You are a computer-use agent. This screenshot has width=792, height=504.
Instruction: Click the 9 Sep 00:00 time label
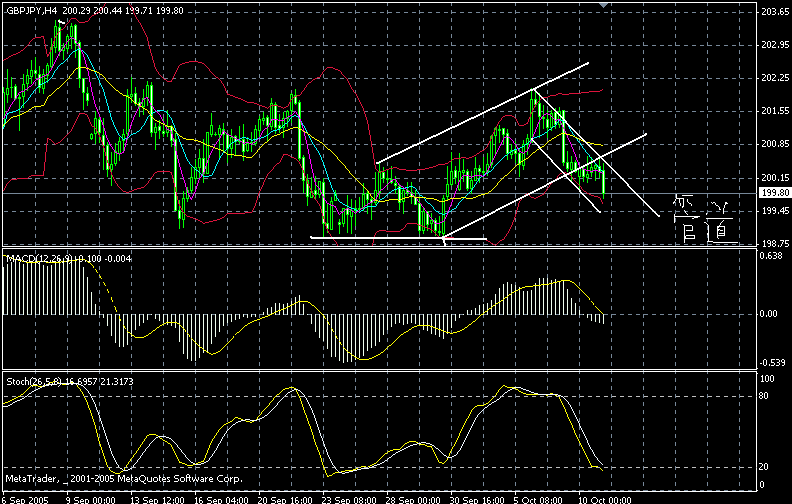(x=90, y=500)
